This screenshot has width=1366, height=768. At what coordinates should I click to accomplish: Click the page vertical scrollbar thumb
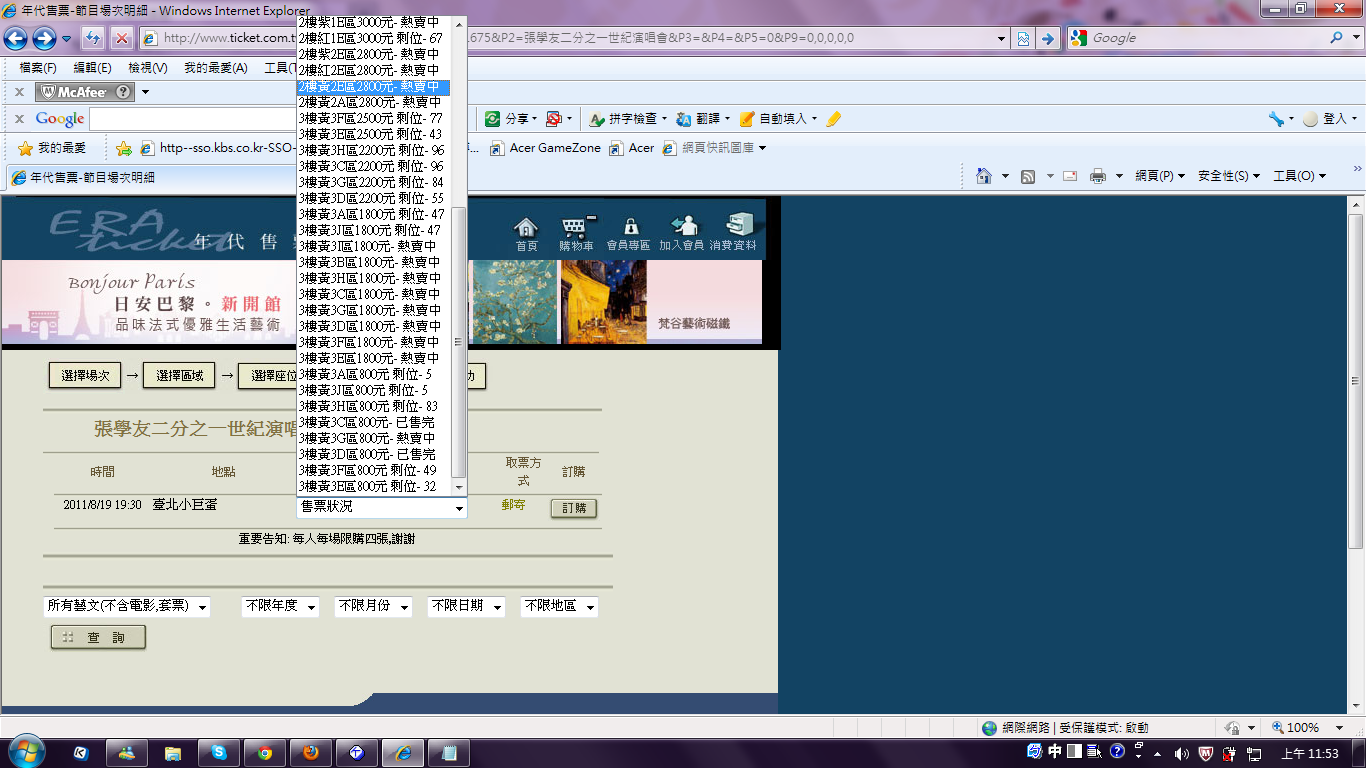click(1356, 380)
